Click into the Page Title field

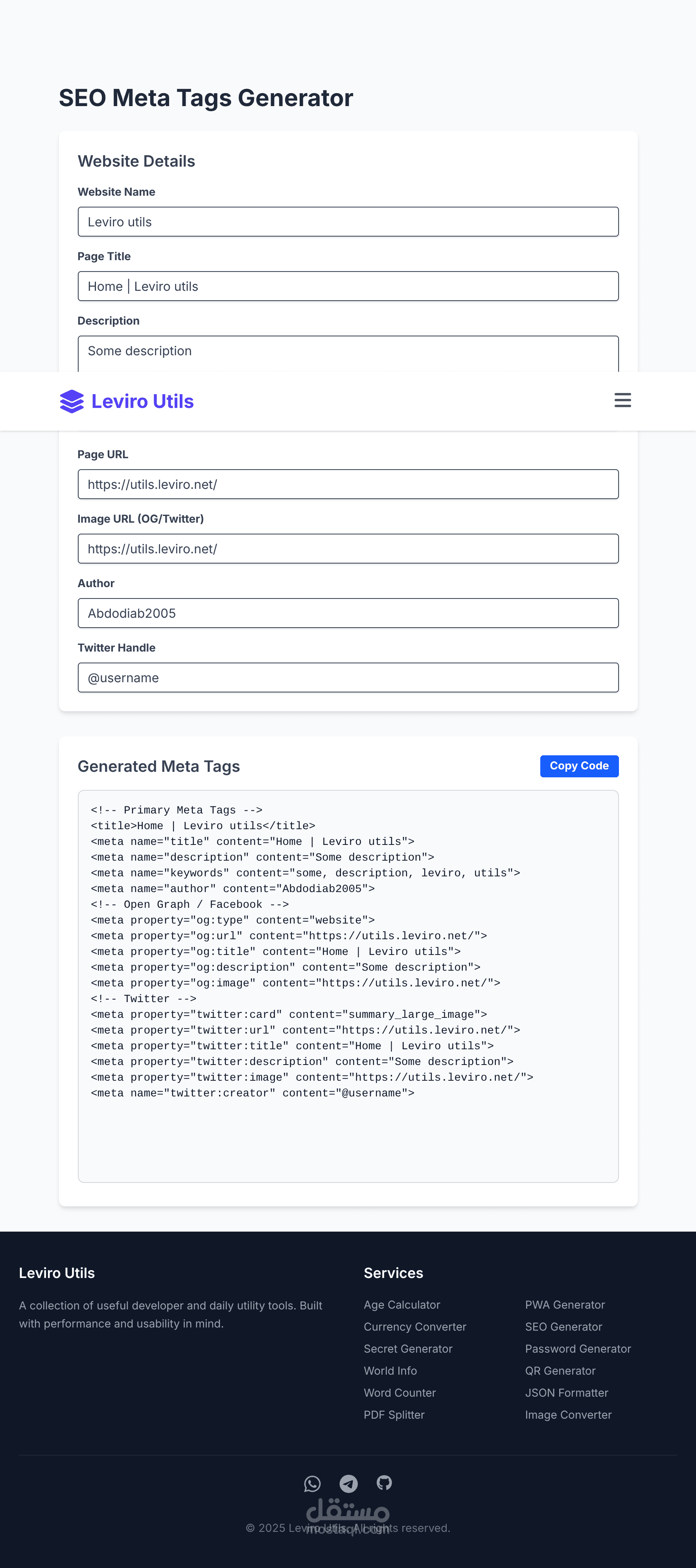[348, 287]
